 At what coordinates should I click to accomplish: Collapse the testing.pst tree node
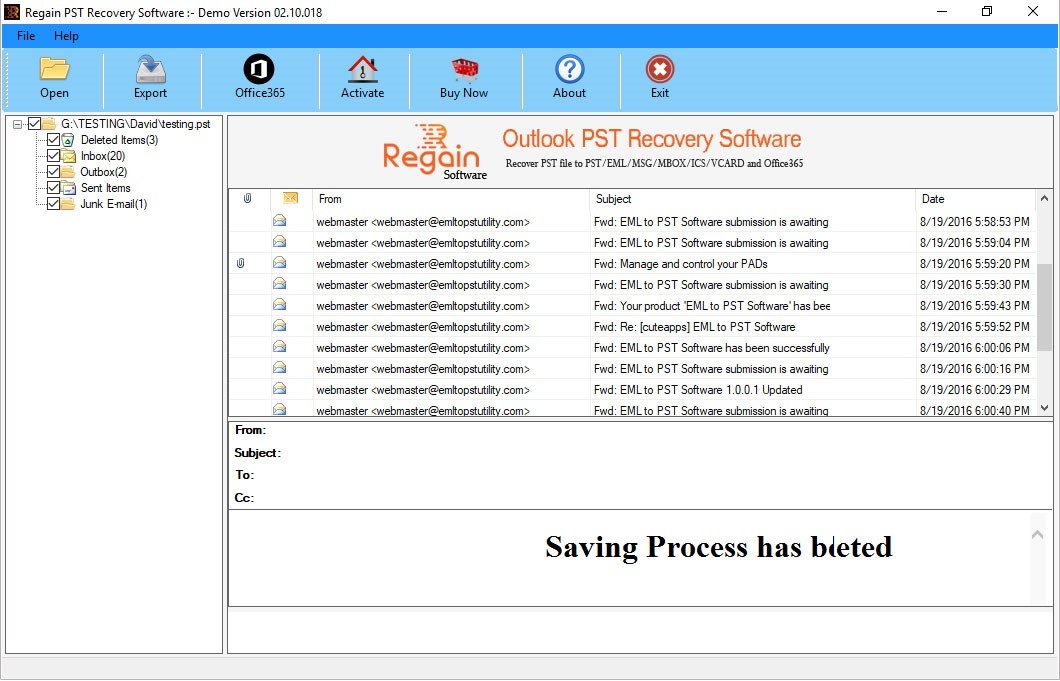[x=18, y=124]
